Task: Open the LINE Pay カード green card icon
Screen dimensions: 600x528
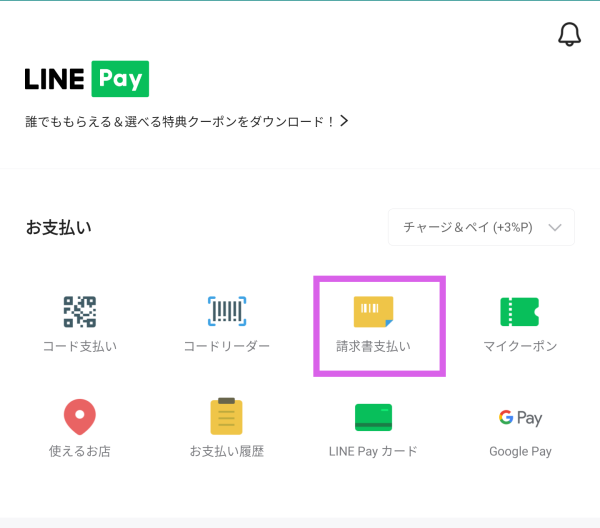Action: [373, 417]
